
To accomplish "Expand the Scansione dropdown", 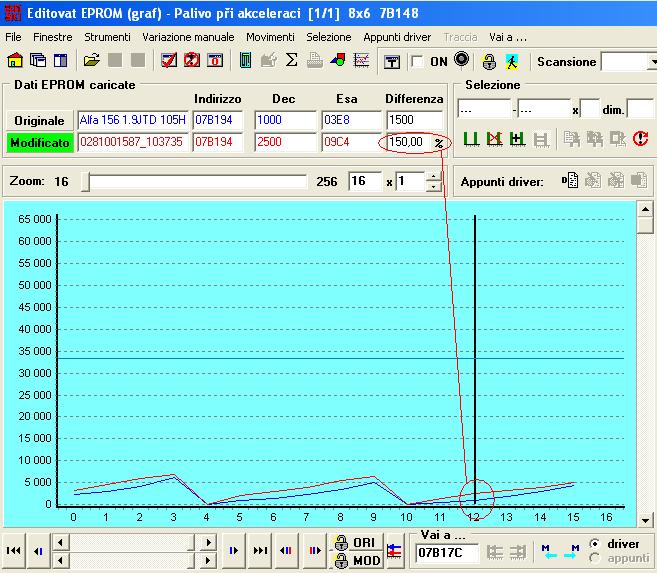I will pos(653,62).
